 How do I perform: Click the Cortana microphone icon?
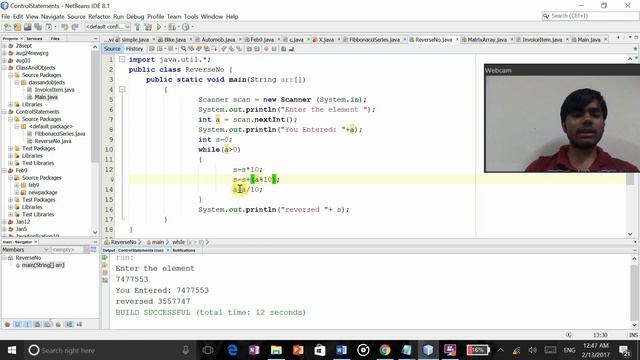(185, 350)
